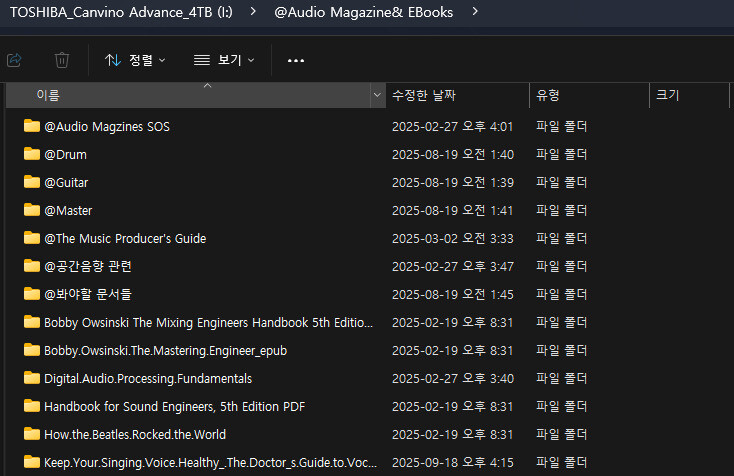Screen dimensions: 734x476
Task: Select the @Drum folder name
Action: coord(66,155)
